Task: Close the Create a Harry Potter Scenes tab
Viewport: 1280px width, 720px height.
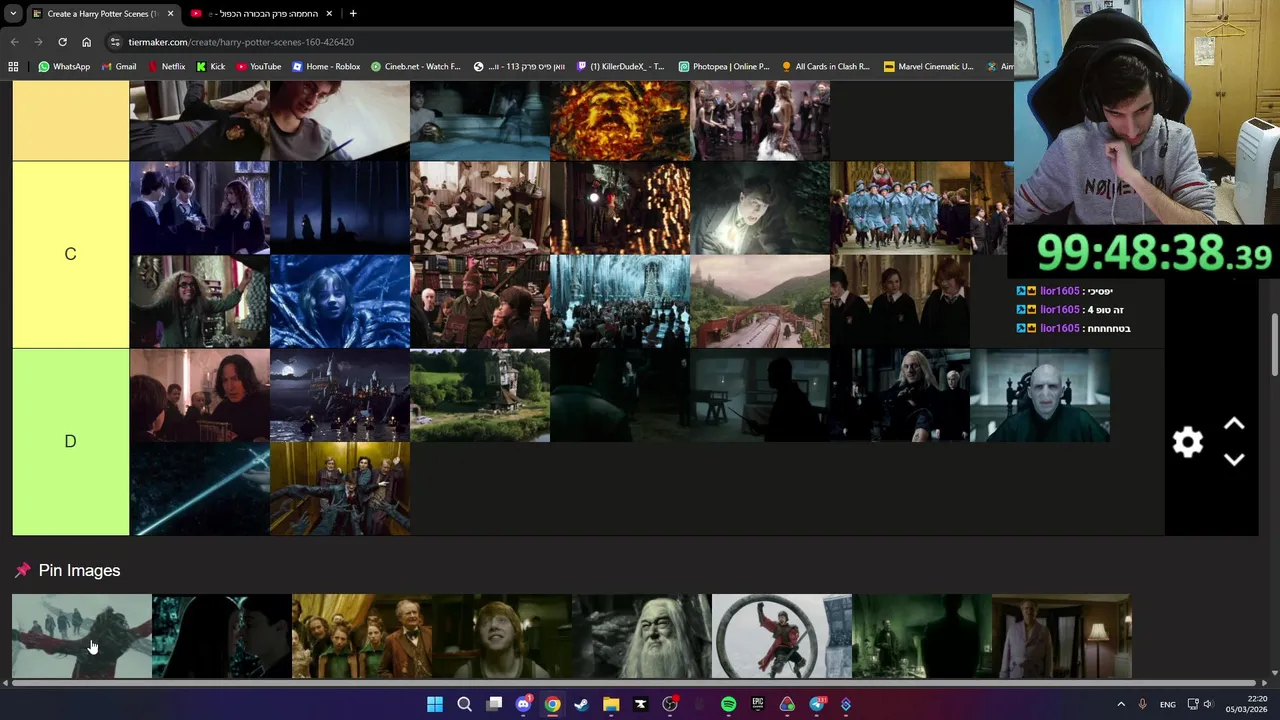Action: point(170,14)
